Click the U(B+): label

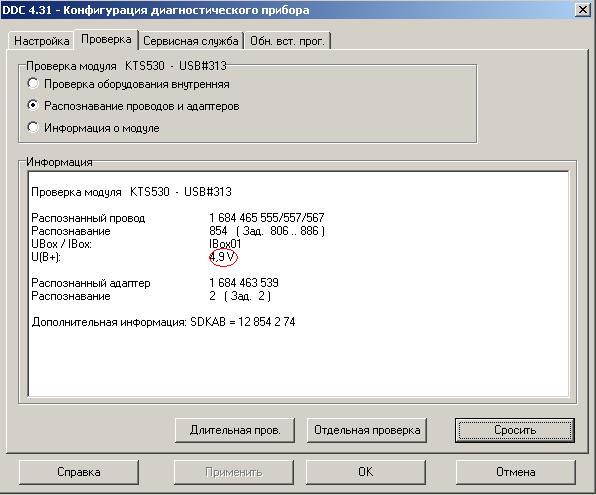[x=46, y=257]
